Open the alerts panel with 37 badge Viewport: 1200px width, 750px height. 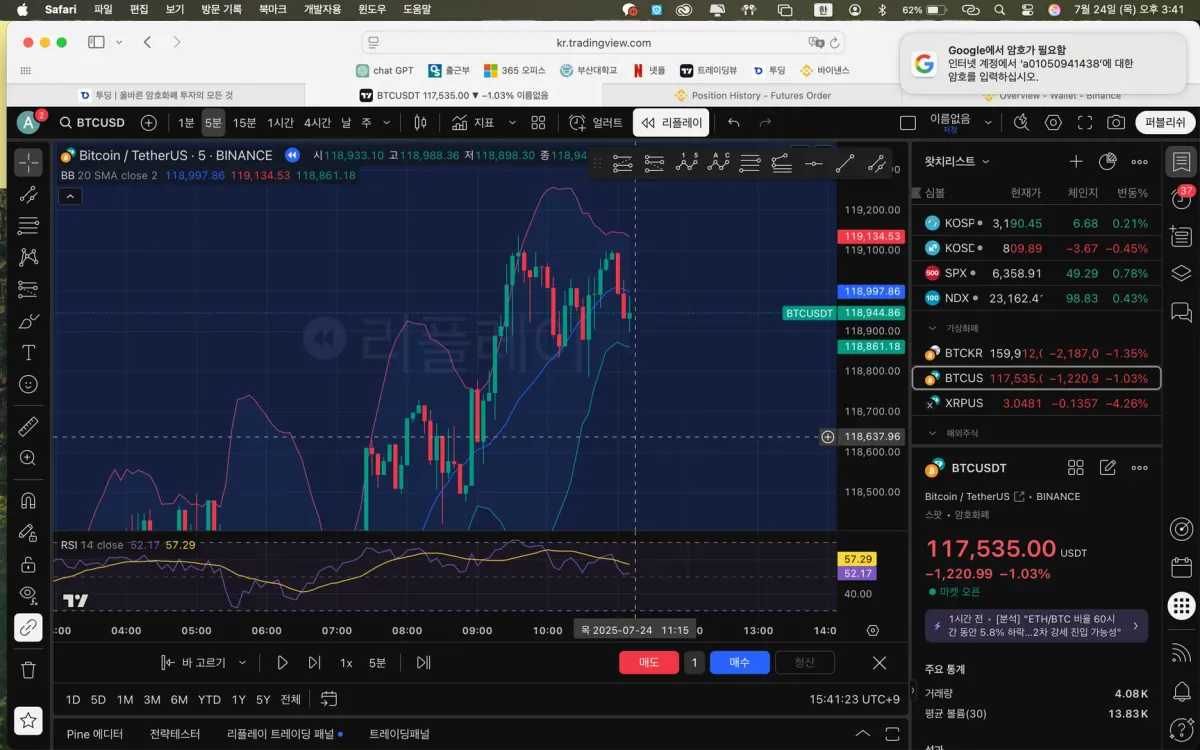[x=1182, y=198]
